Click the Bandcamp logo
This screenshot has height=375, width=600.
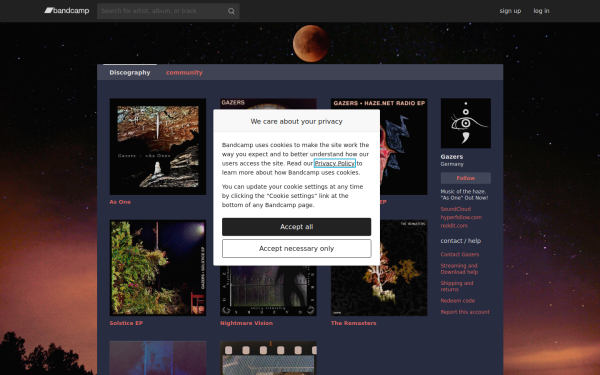point(67,11)
